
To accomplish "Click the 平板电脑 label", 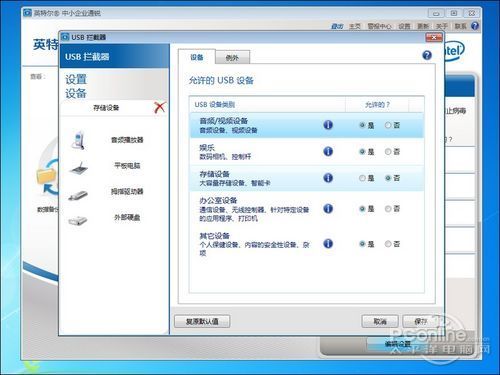I will tap(127, 165).
